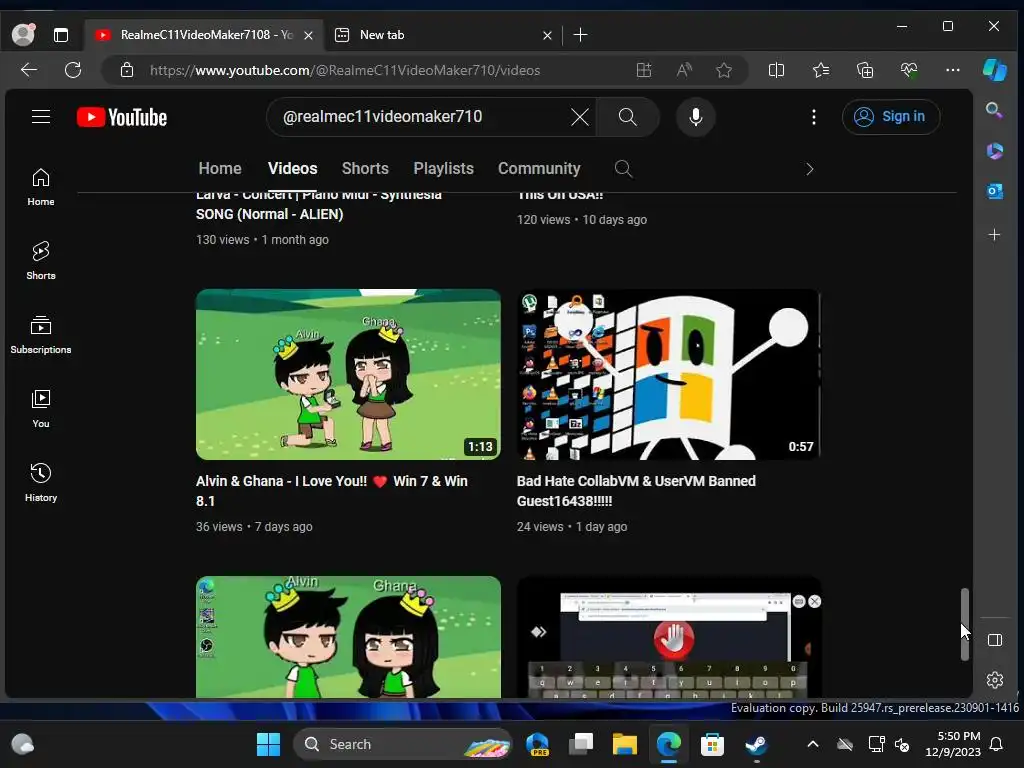
Task: Switch to the channel Home tab
Action: pos(220,168)
